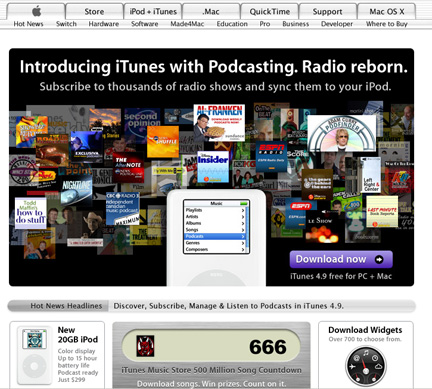Visit the Made4Mac link

187,24
